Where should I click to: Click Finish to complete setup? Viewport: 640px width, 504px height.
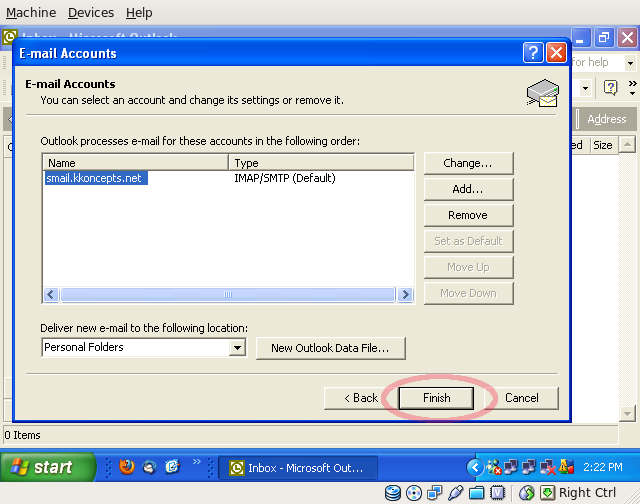pos(436,398)
